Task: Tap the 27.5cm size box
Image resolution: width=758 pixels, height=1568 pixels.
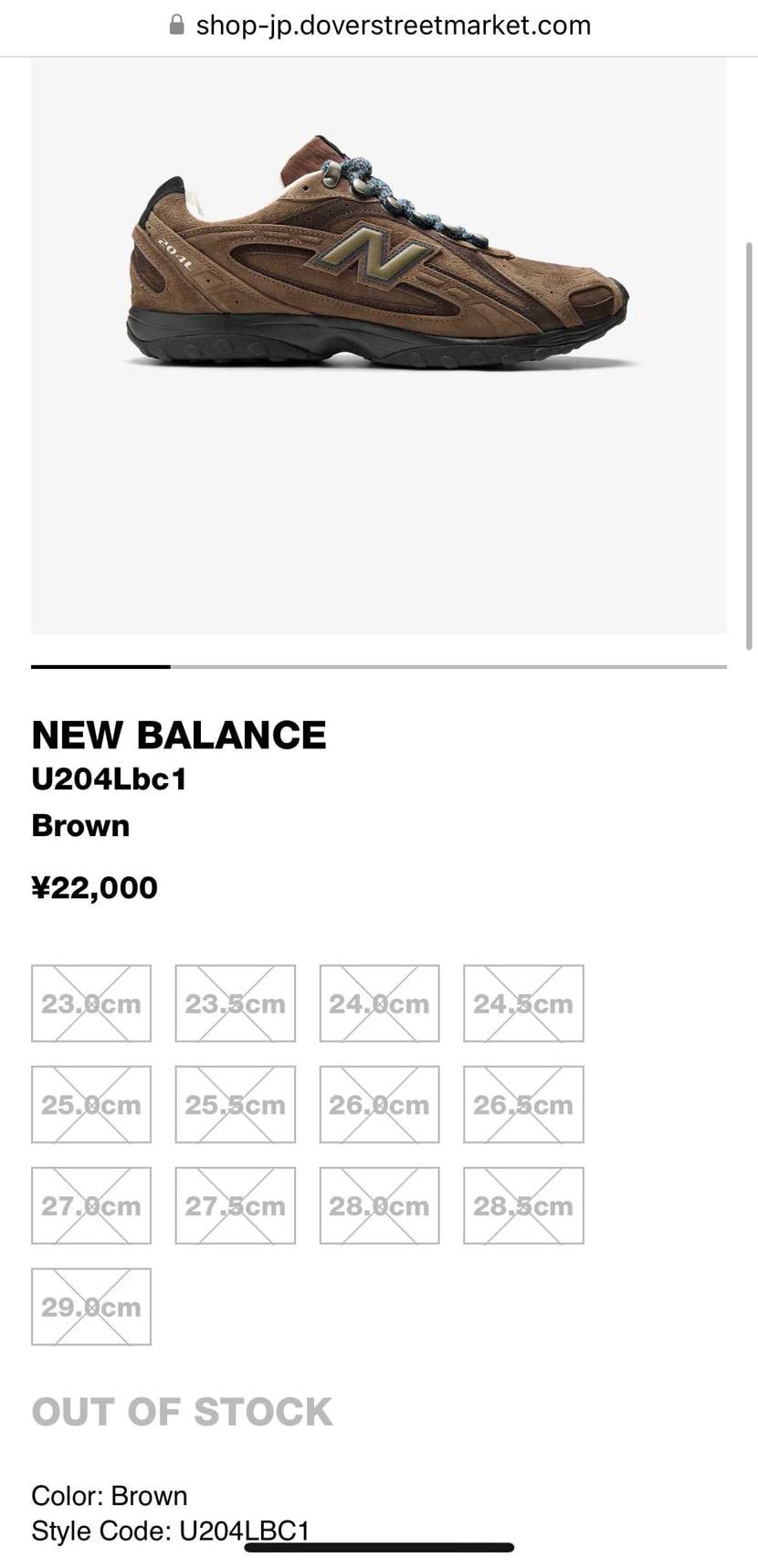Action: click(x=236, y=1205)
